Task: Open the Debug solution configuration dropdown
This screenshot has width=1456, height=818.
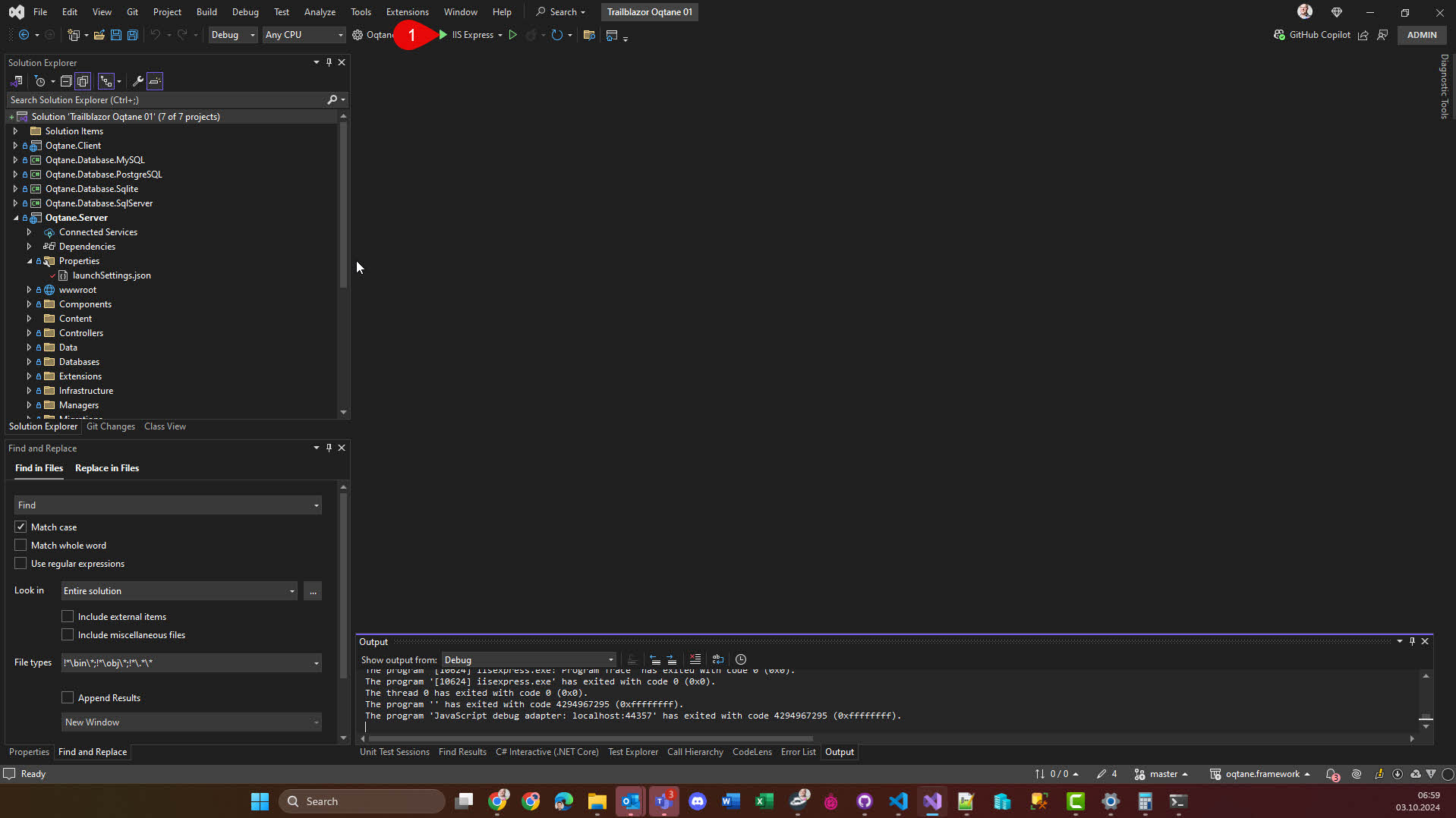Action: click(x=233, y=35)
